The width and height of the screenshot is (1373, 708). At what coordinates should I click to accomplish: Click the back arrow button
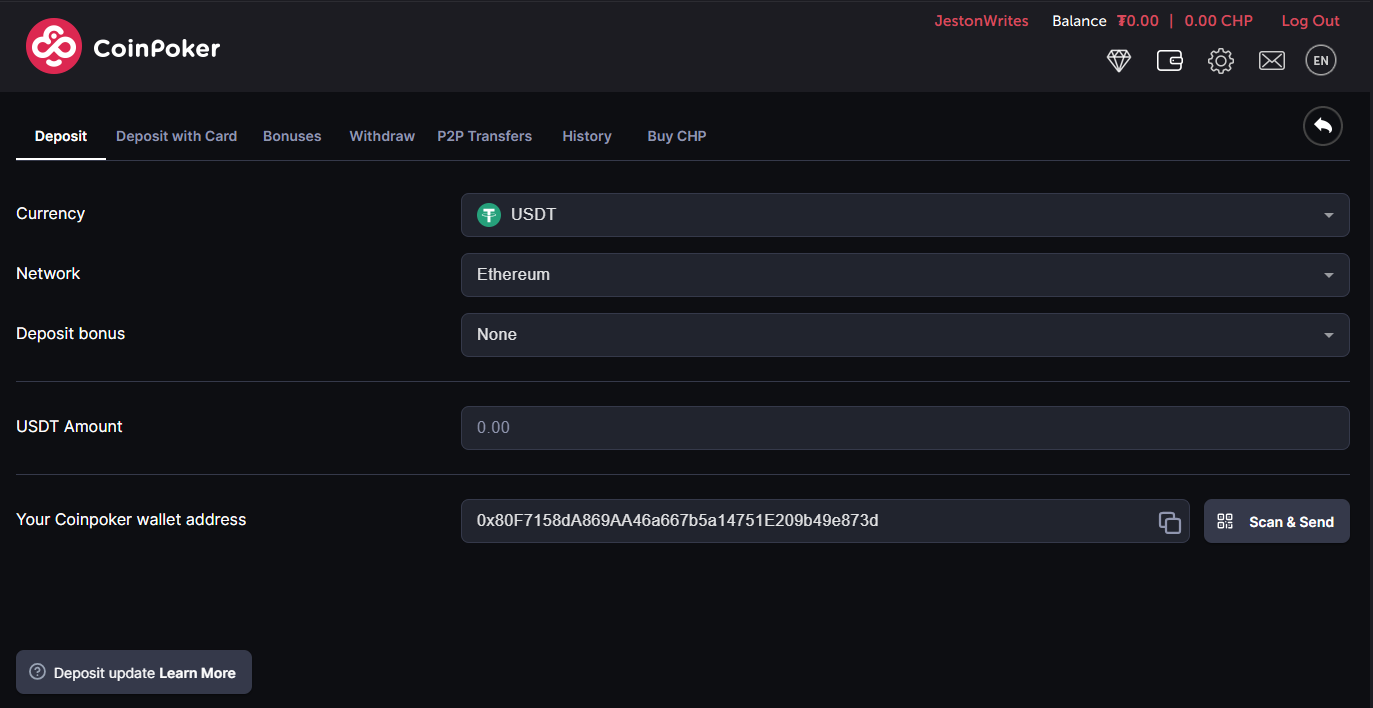[1323, 126]
